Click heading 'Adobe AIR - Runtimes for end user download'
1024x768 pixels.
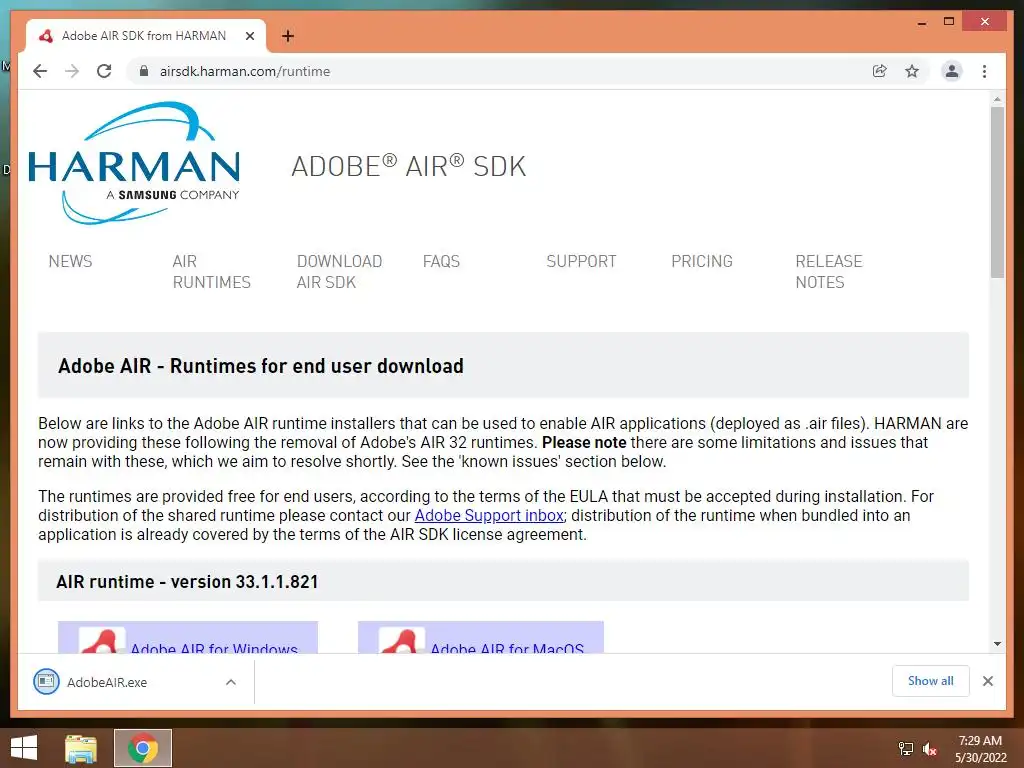point(261,366)
